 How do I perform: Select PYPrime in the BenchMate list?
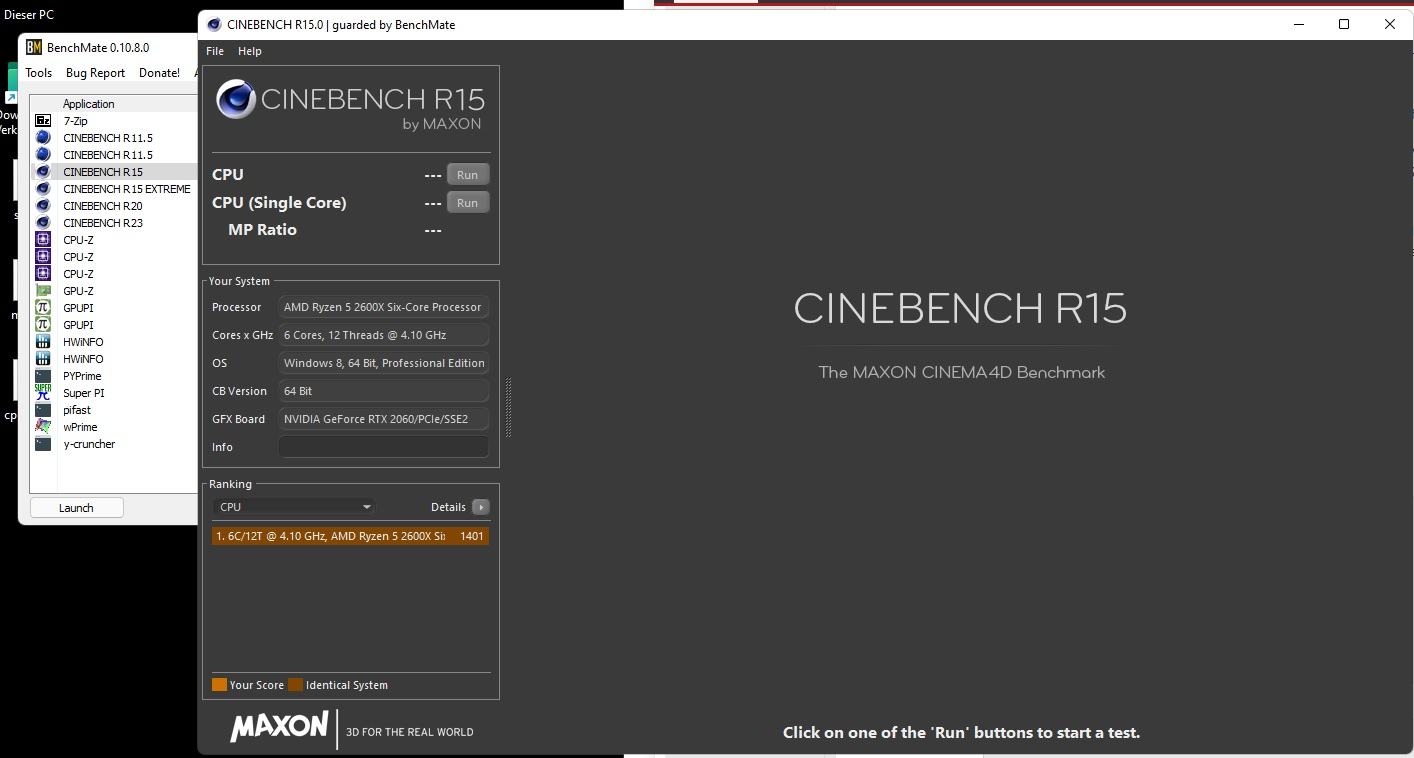coord(82,376)
